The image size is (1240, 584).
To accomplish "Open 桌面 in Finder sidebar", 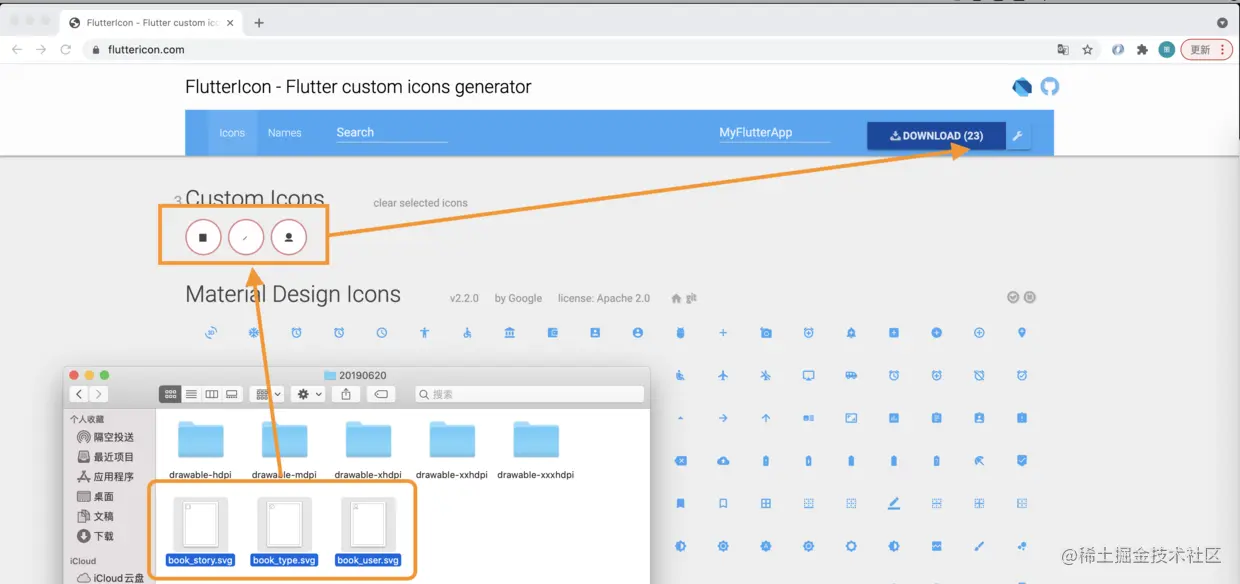I will tap(96, 497).
